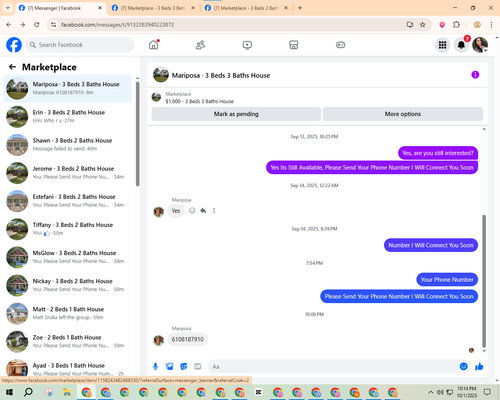This screenshot has width=500, height=400.
Task: Open Matt 2 Beds 1 Bath chat
Action: point(67,313)
